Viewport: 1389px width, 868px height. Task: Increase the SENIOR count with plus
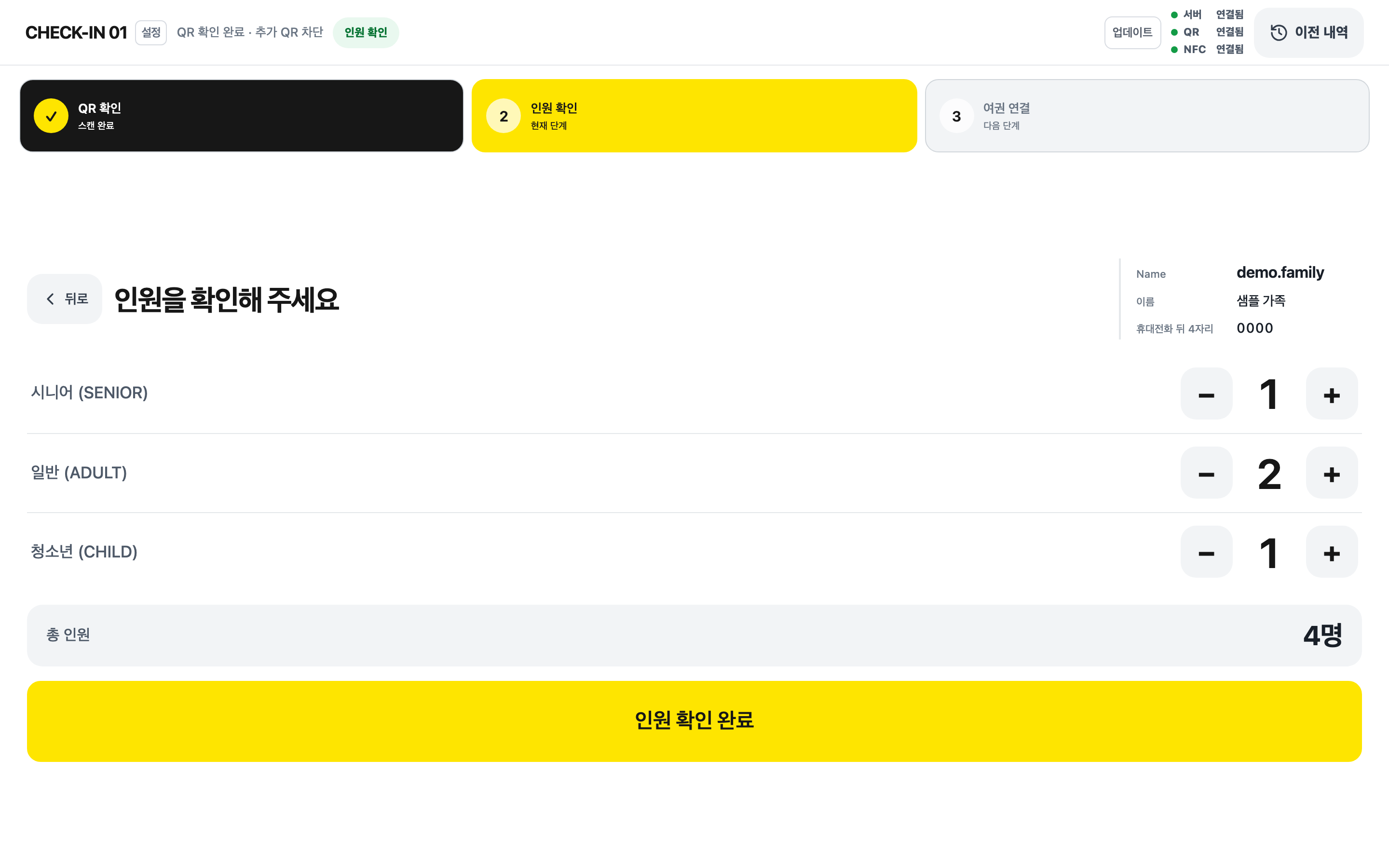pyautogui.click(x=1332, y=394)
